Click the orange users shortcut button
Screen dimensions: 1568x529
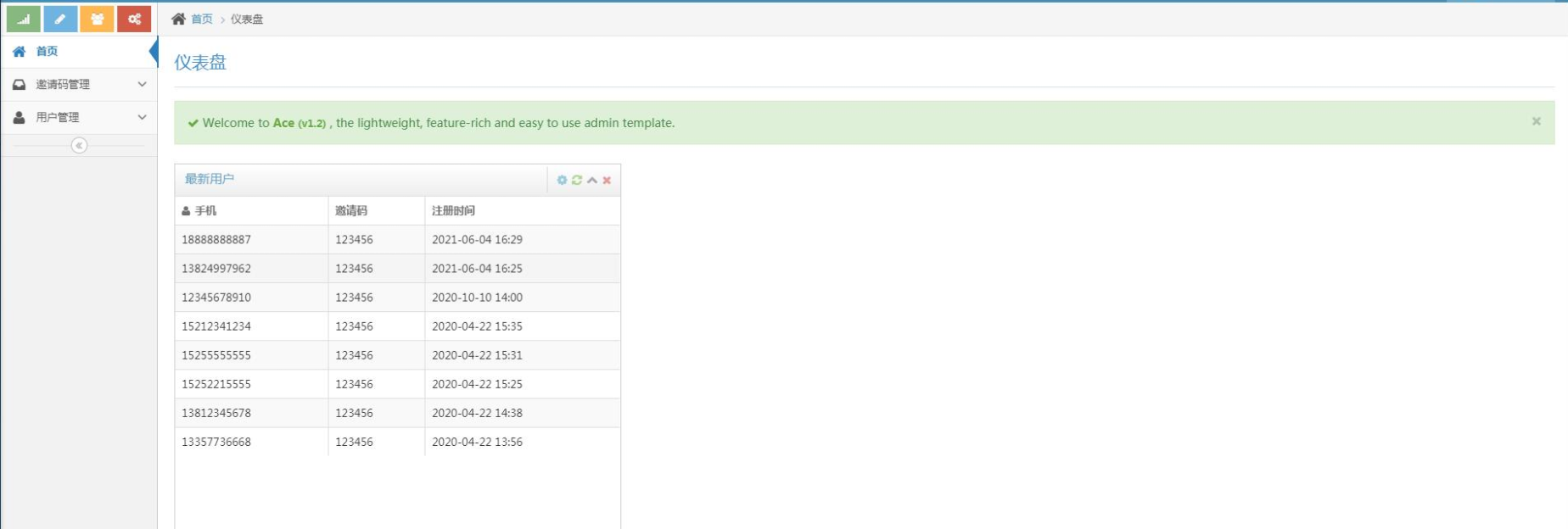(x=97, y=19)
